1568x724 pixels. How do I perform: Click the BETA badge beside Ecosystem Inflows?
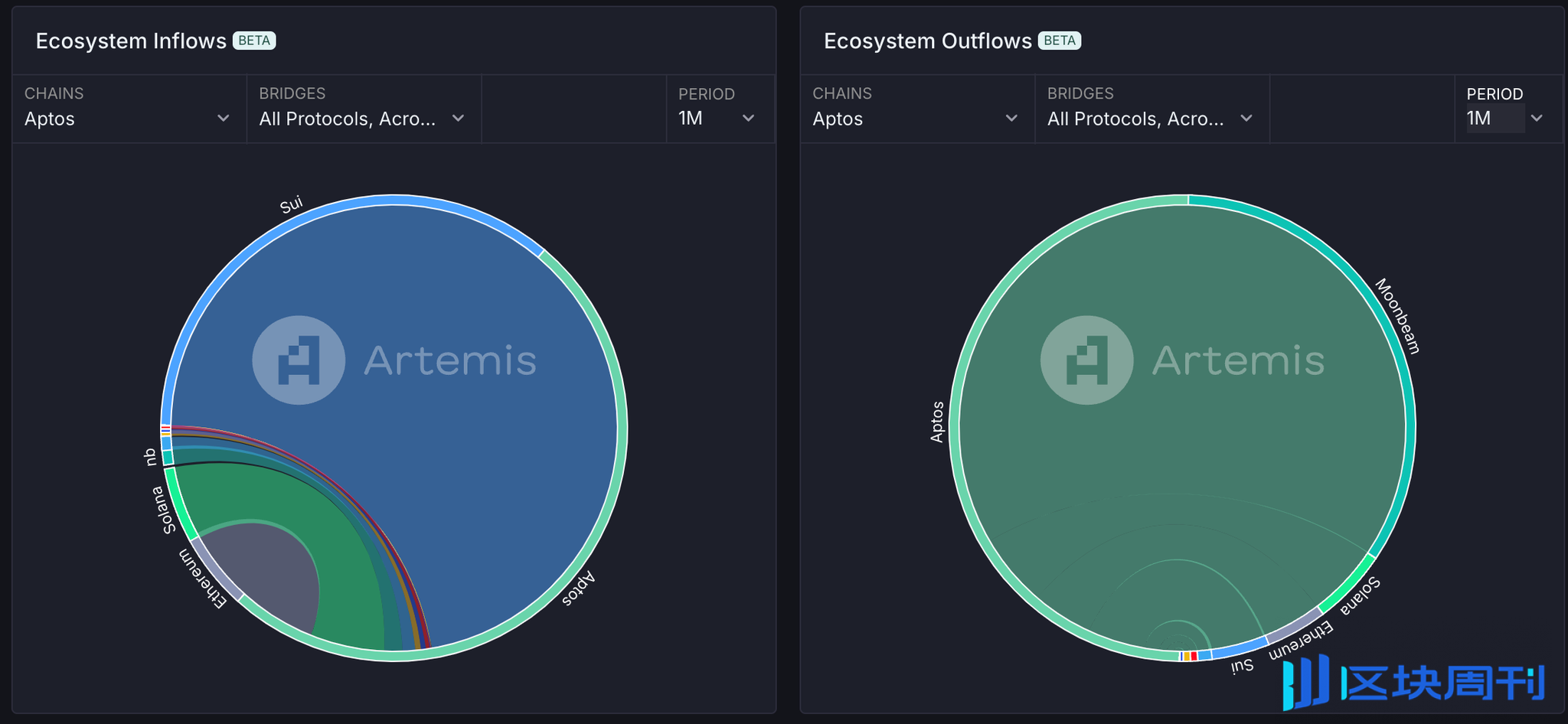[254, 41]
